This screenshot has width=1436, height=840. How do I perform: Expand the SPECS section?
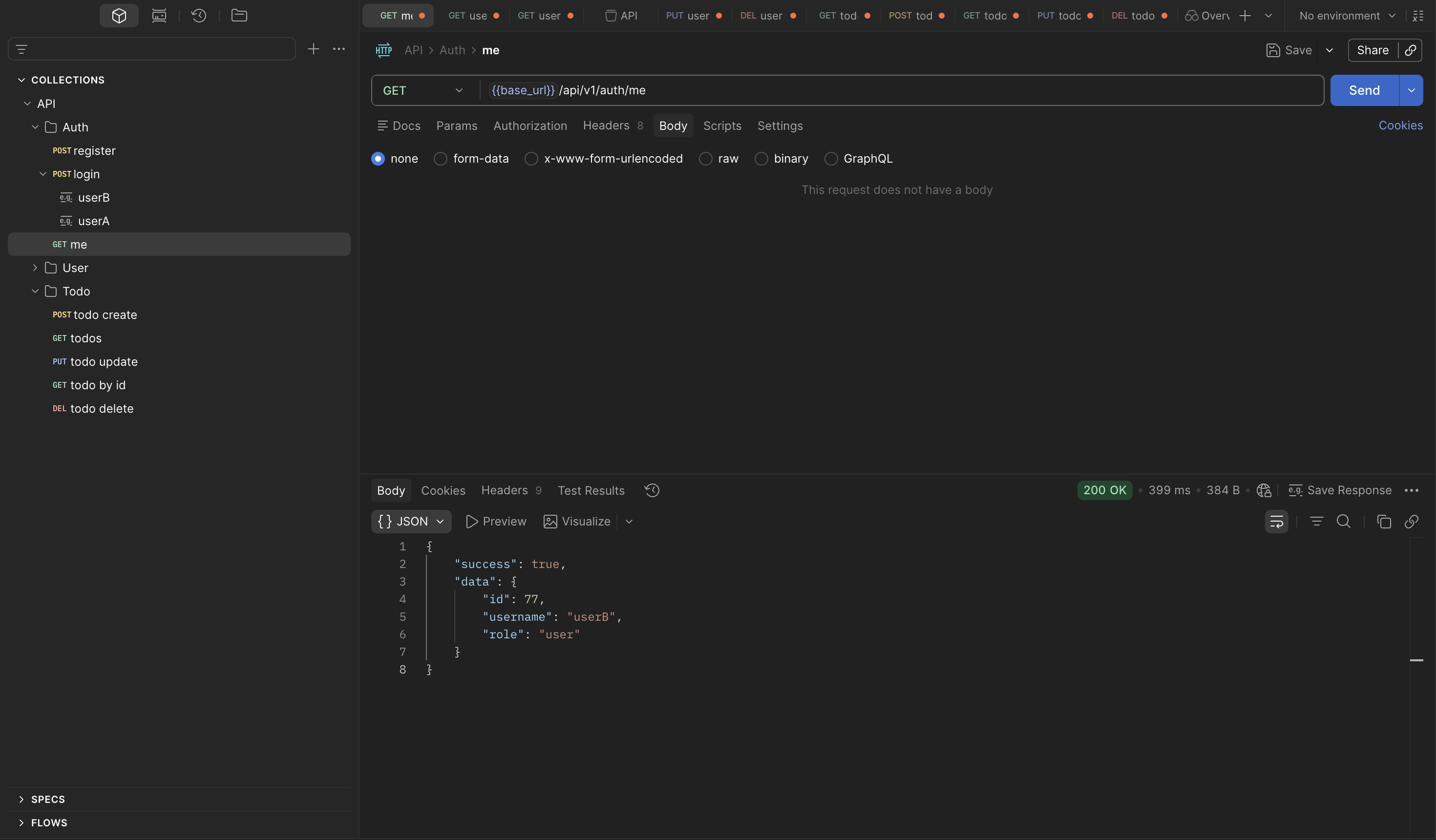21,799
